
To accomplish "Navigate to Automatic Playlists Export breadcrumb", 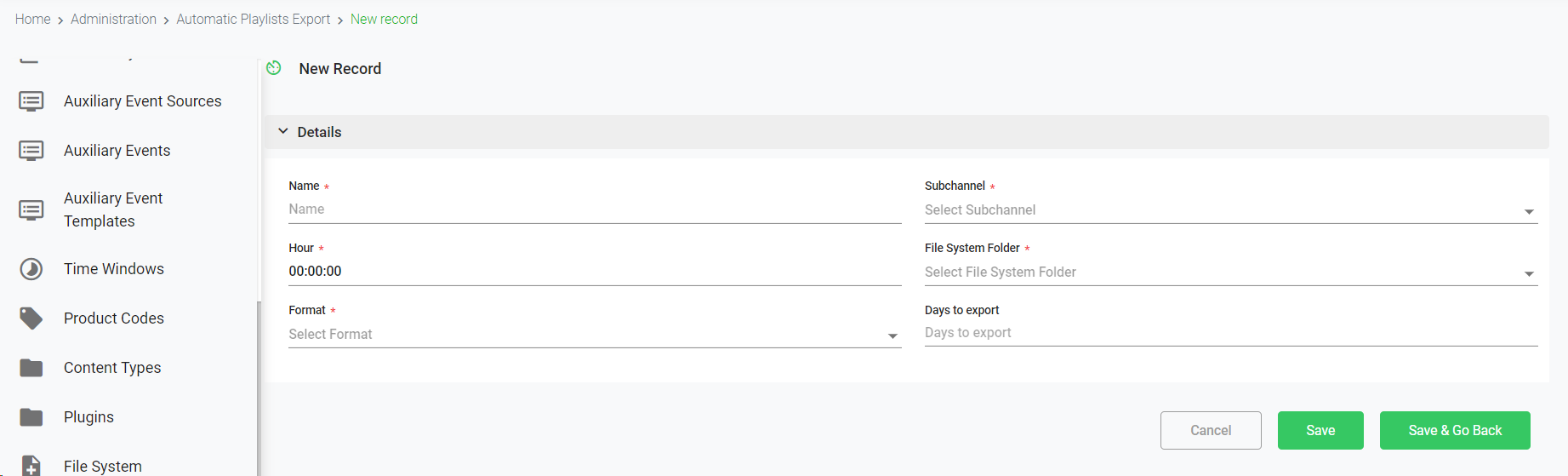I will [253, 19].
